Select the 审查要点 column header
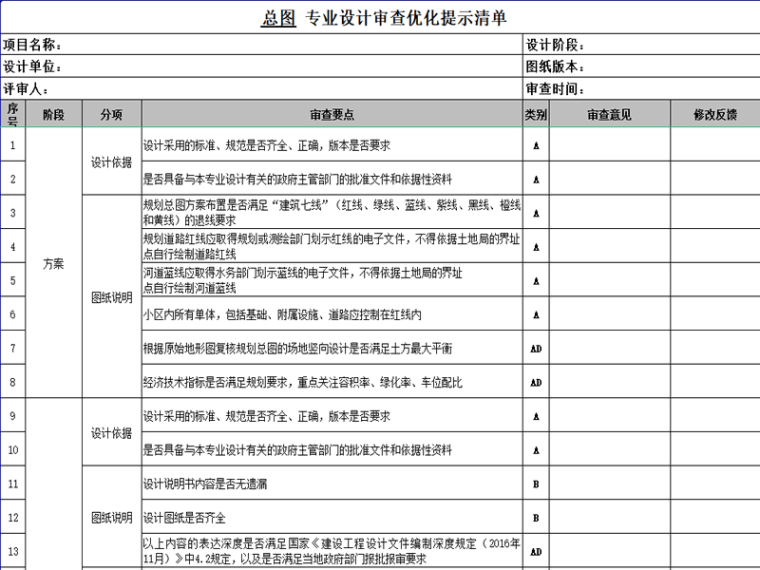 [331, 114]
